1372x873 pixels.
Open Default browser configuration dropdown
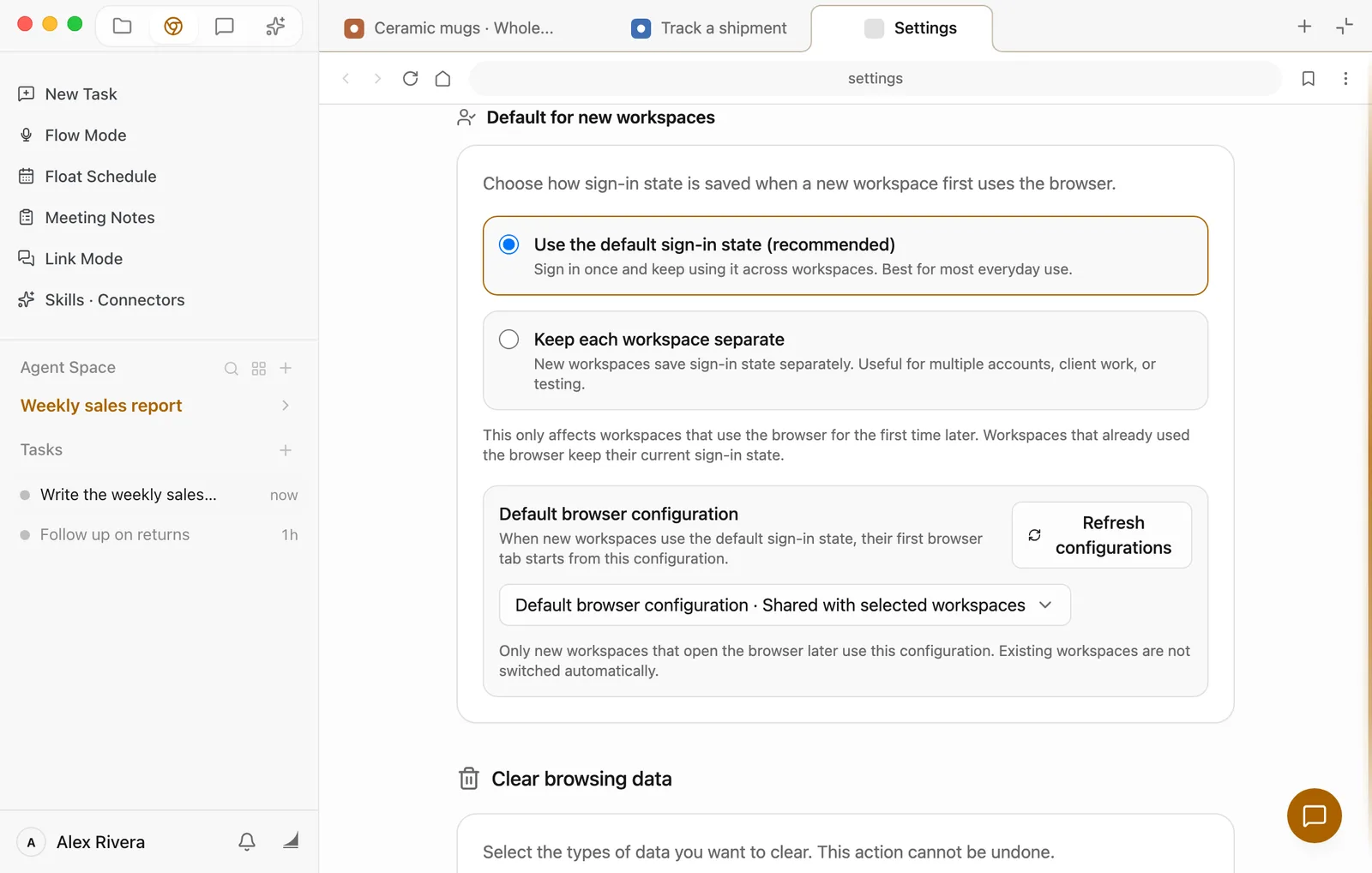click(785, 605)
